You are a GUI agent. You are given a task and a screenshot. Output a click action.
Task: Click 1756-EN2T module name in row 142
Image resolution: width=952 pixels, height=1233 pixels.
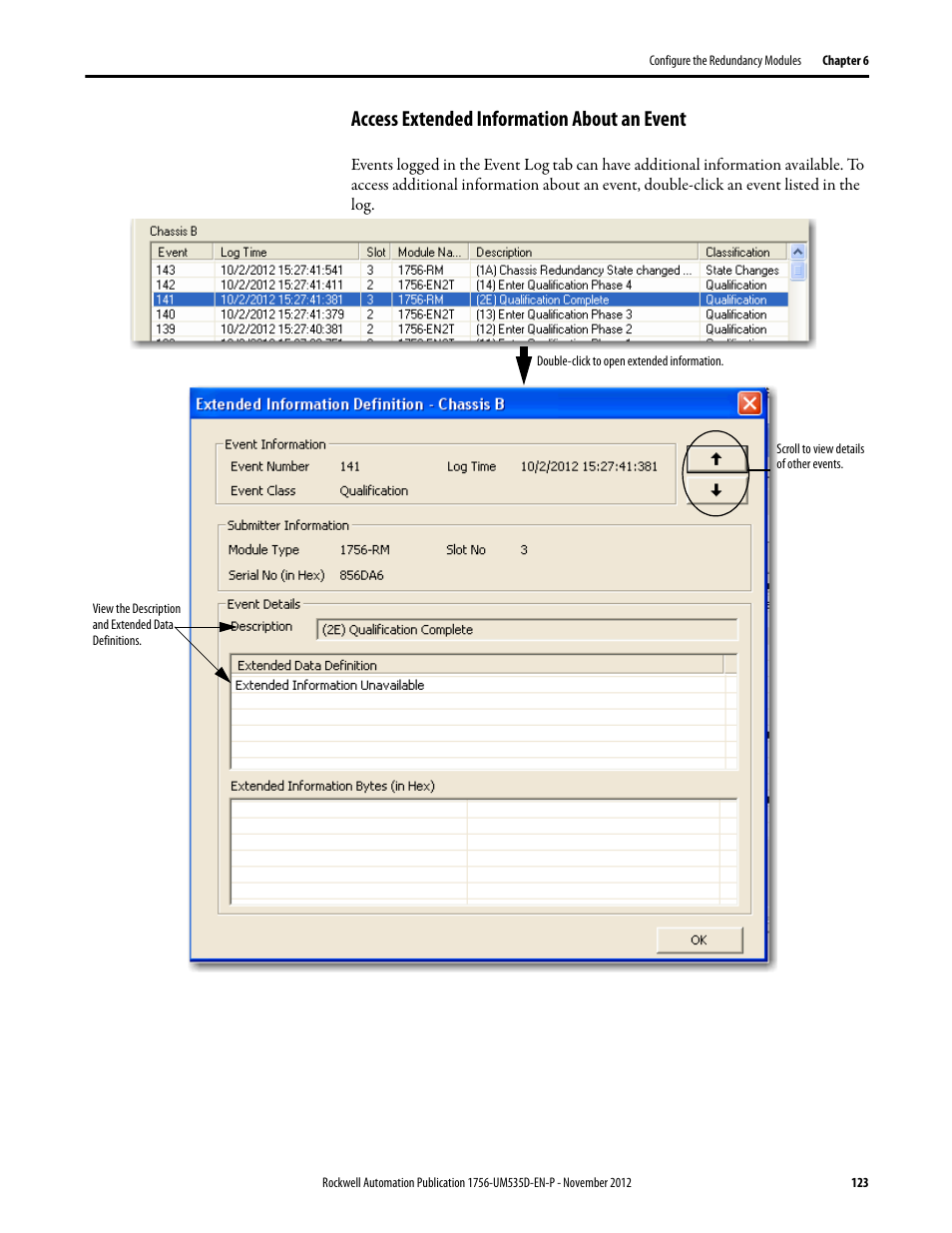(426, 286)
